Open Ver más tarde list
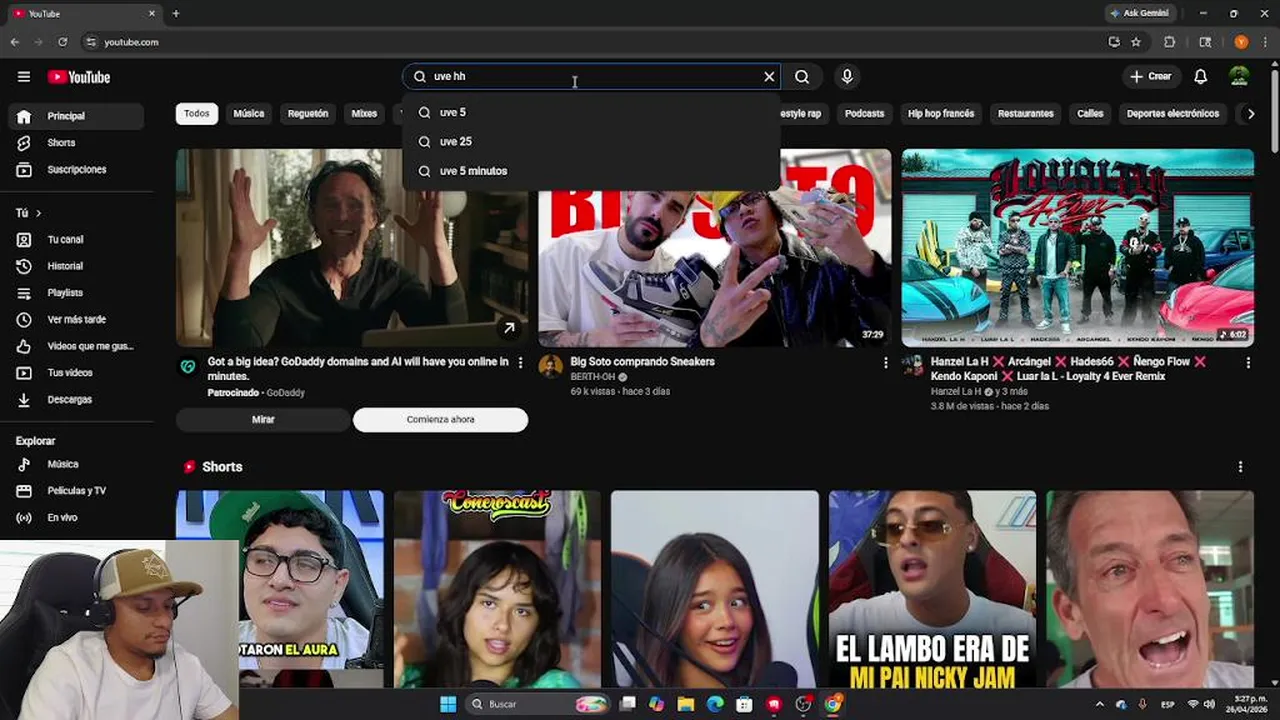Viewport: 1280px width, 720px height. [x=76, y=320]
